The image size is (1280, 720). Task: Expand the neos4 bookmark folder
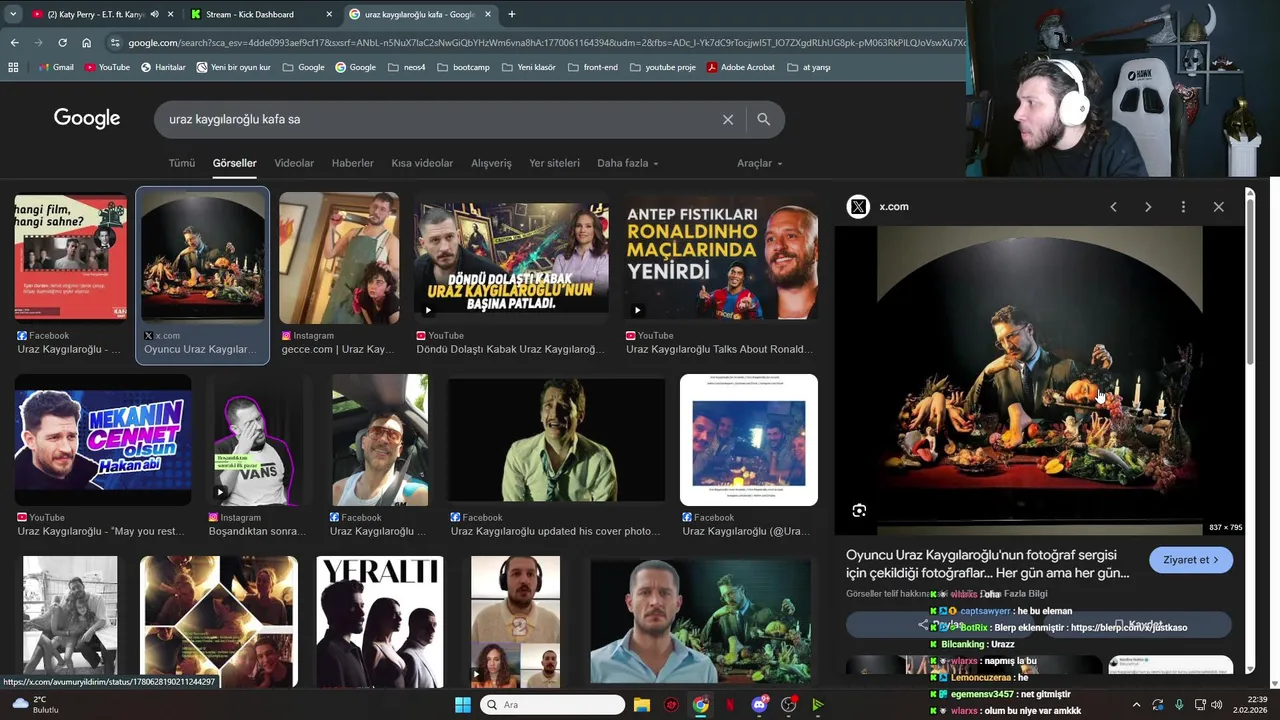click(x=406, y=67)
